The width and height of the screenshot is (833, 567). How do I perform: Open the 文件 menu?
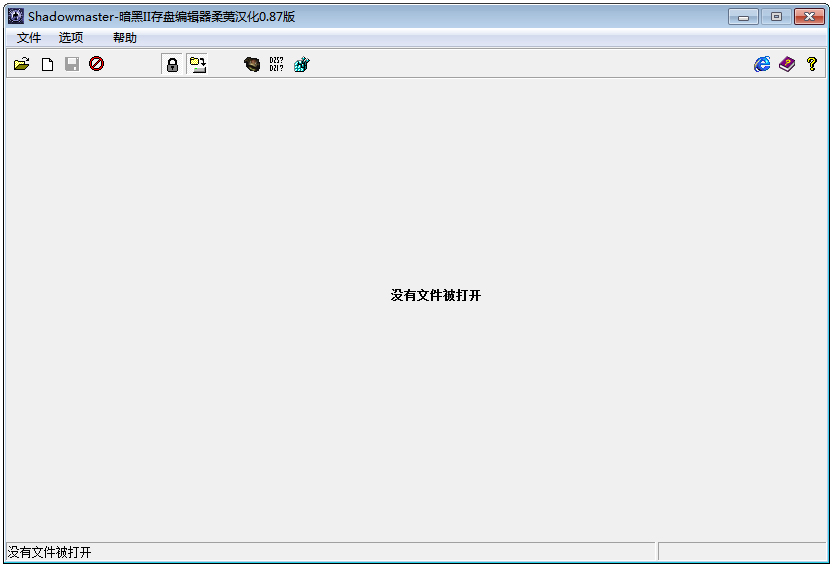click(29, 38)
